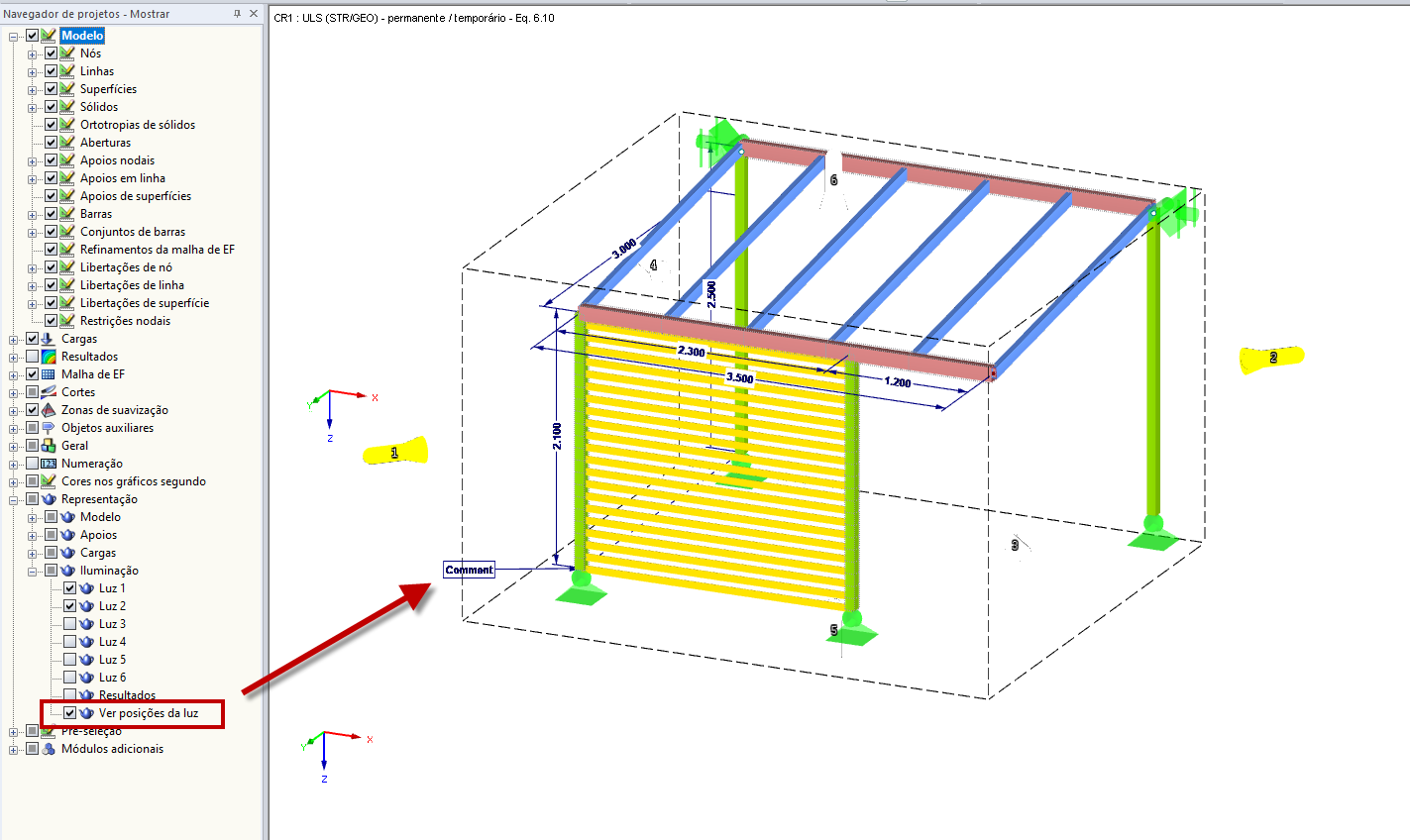
Task: Expand the Módulos adicionais node
Action: click(14, 749)
